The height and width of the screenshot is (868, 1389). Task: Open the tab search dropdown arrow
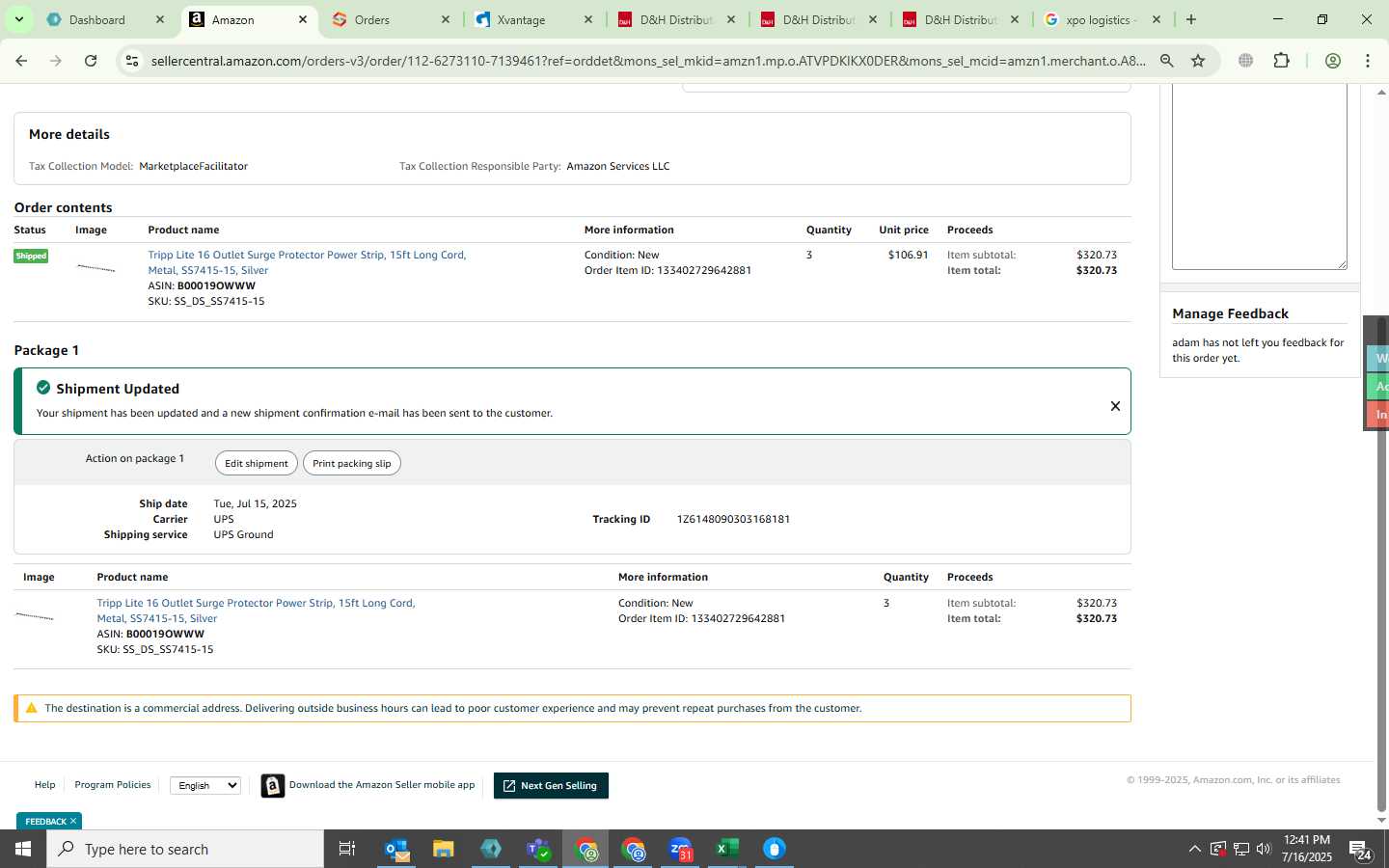[x=19, y=19]
